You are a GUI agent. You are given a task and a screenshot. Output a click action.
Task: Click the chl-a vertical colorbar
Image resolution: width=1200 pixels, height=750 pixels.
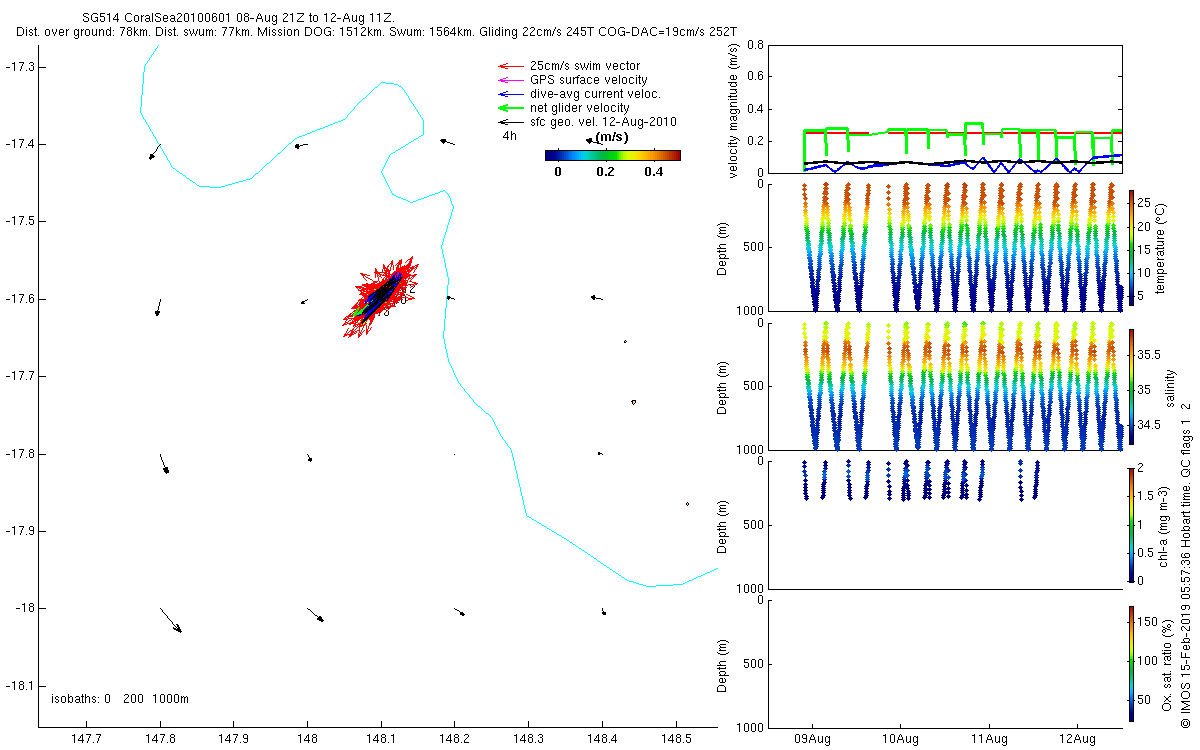point(1132,524)
